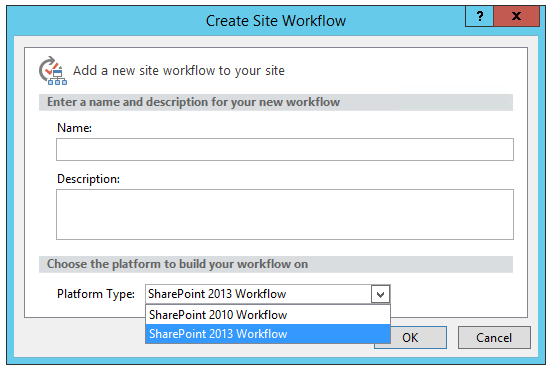Dismiss dialog with Cancel button
Viewport: 551px width, 370px height.
point(494,338)
